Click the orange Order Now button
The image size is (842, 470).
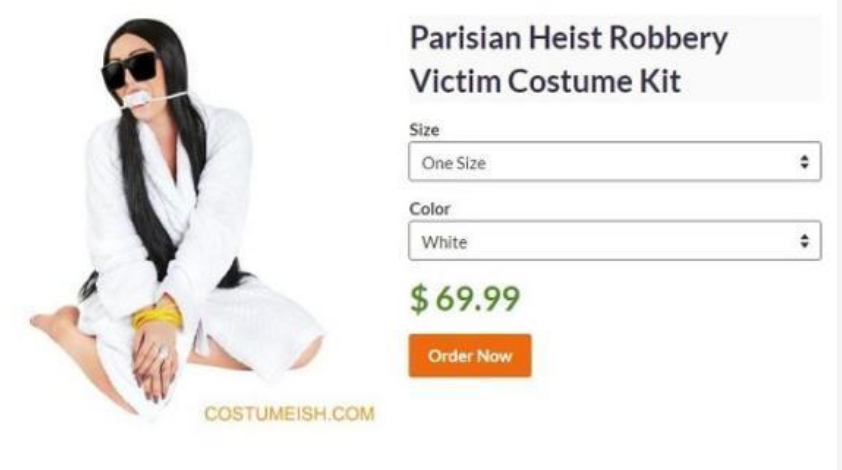[x=470, y=356]
